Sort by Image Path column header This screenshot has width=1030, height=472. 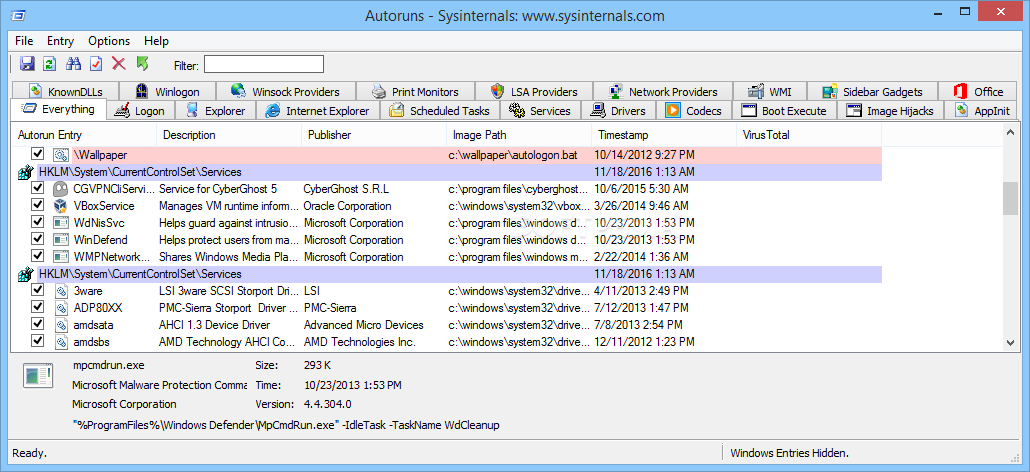click(x=520, y=135)
